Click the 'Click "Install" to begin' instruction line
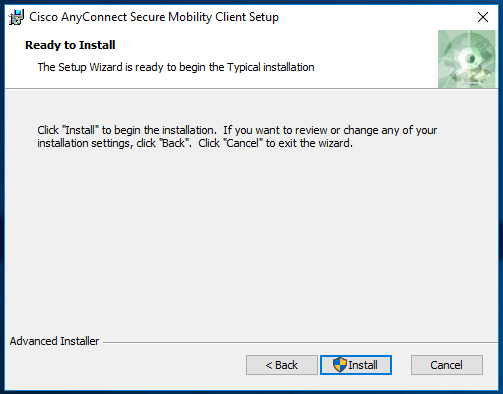Viewport: 503px width, 394px height. tap(237, 130)
